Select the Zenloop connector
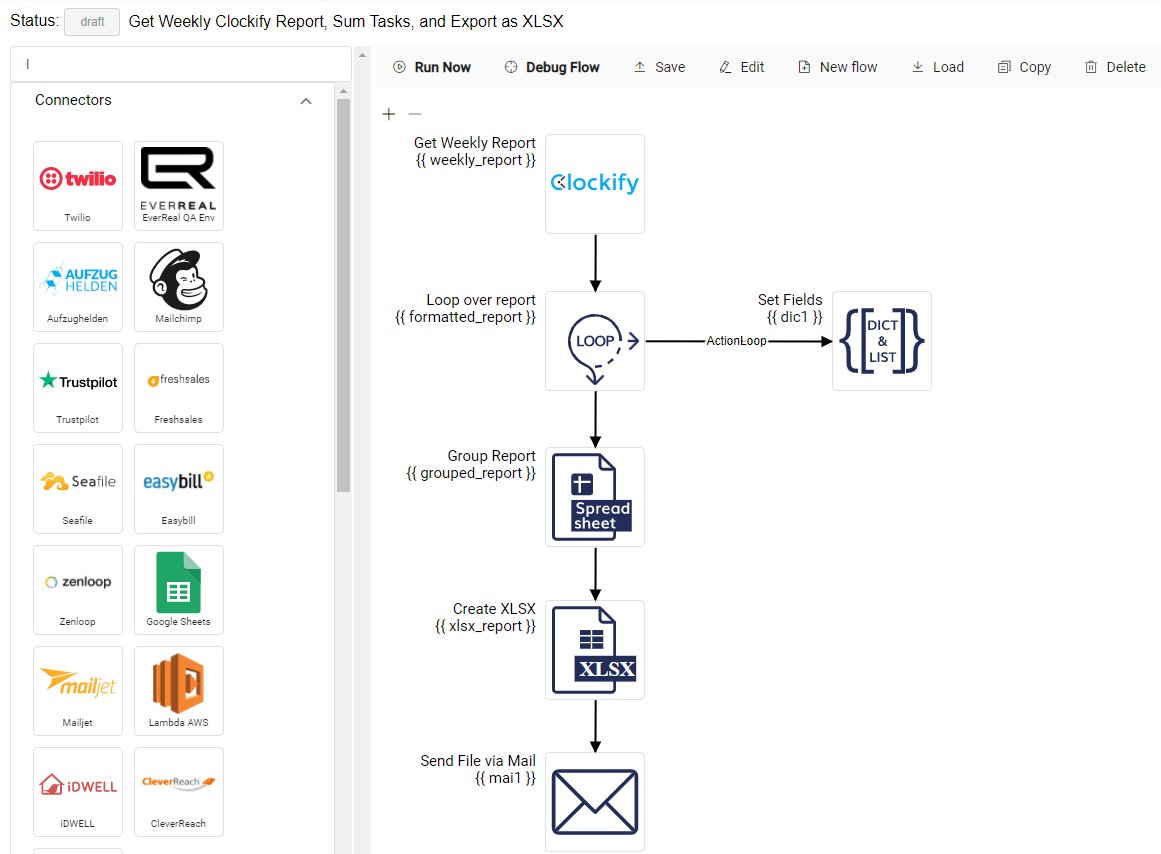 (x=78, y=590)
